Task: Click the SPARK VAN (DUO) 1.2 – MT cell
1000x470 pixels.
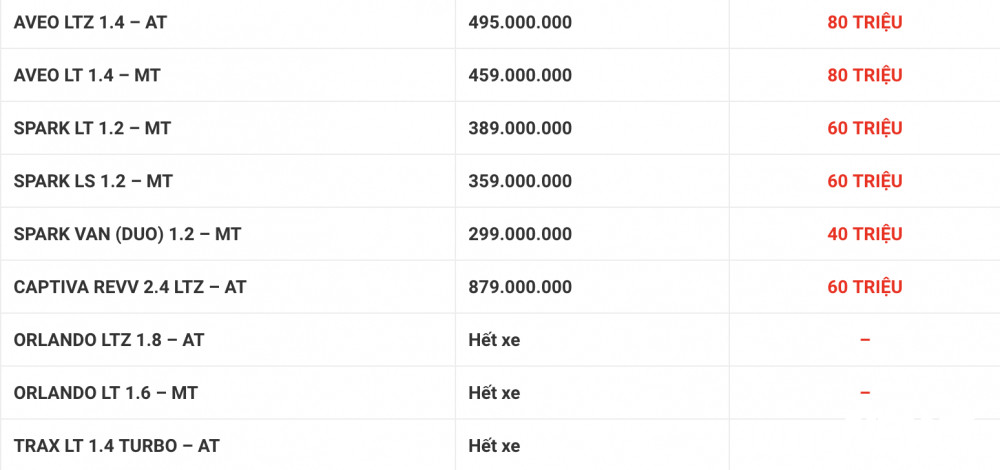Action: coord(127,234)
